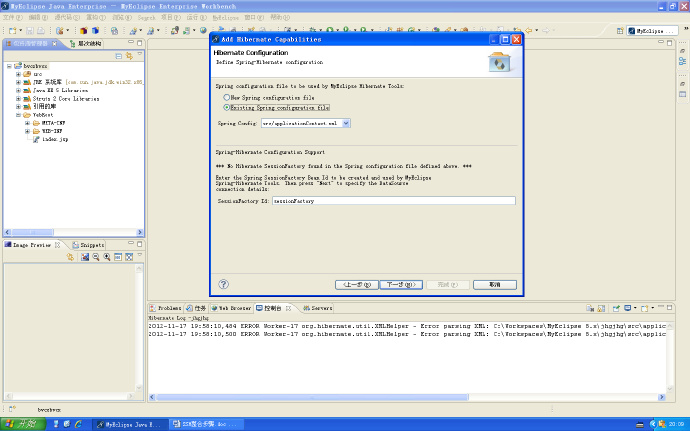690x431 pixels.
Task: Open pin console icon in console toolbar
Action: (x=616, y=308)
